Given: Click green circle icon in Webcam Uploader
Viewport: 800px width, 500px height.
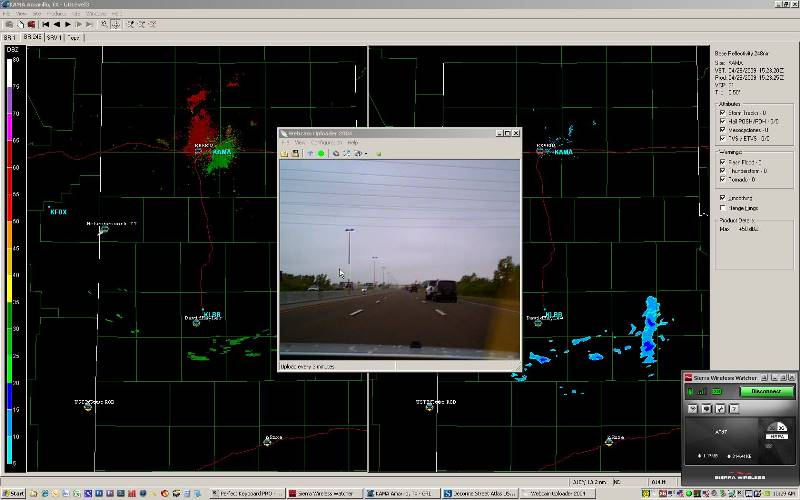Looking at the screenshot, I should [321, 153].
